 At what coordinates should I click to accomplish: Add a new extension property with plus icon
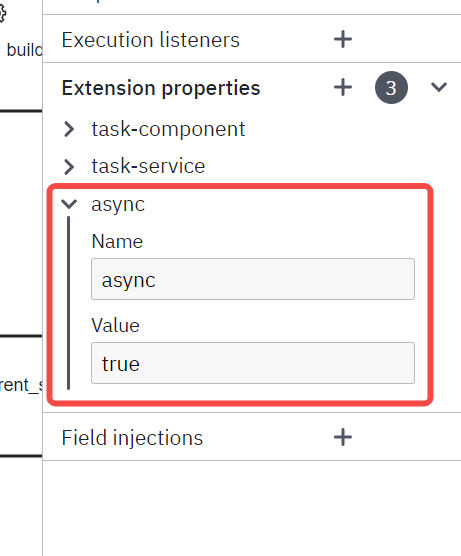343,87
